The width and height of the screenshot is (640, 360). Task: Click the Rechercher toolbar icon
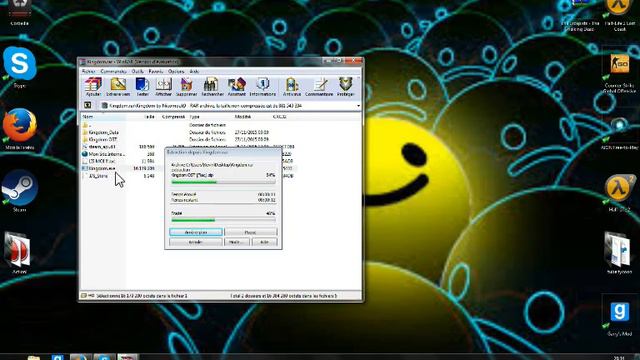click(x=212, y=87)
